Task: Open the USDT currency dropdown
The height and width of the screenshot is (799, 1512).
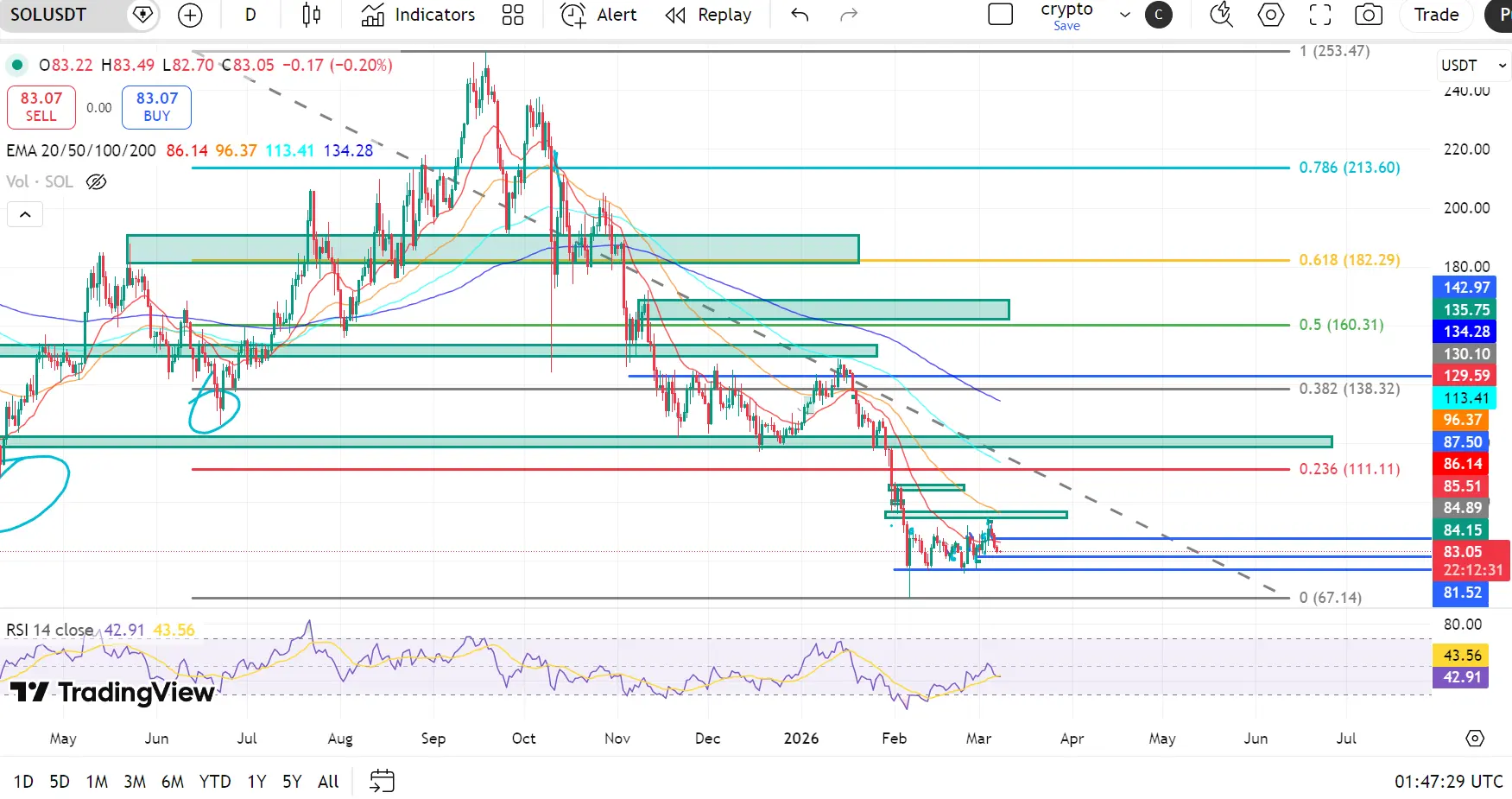Action: click(1473, 66)
